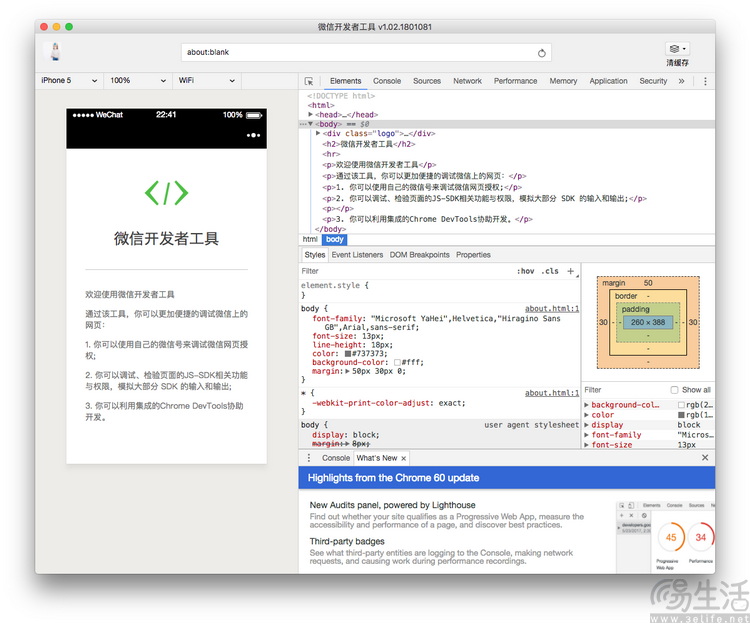Image resolution: width=750 pixels, height=624 pixels.
Task: Close the What's New drawer with X
Action: pyautogui.click(x=705, y=458)
